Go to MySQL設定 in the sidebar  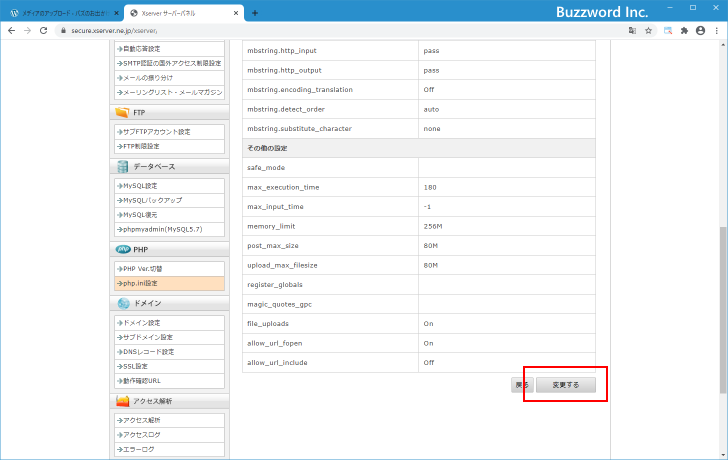point(140,185)
